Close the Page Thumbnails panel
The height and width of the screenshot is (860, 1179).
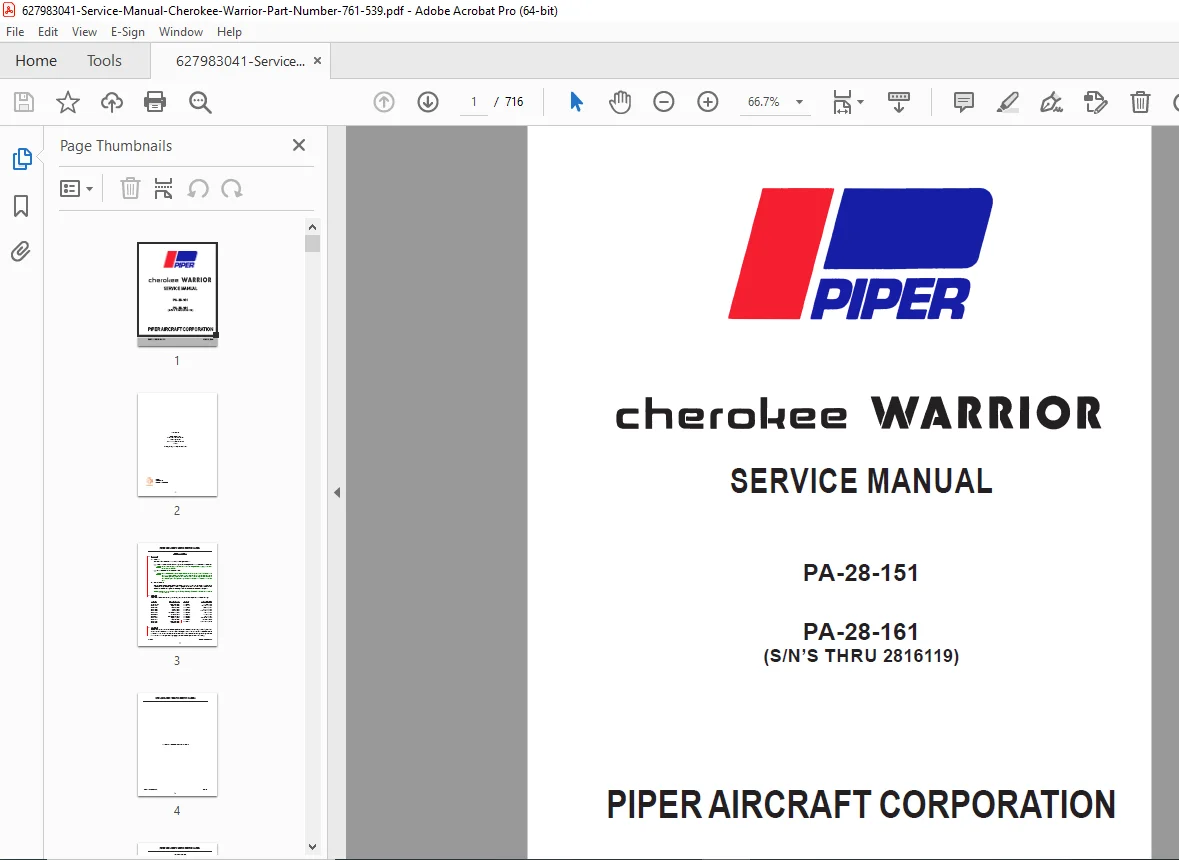pyautogui.click(x=299, y=145)
